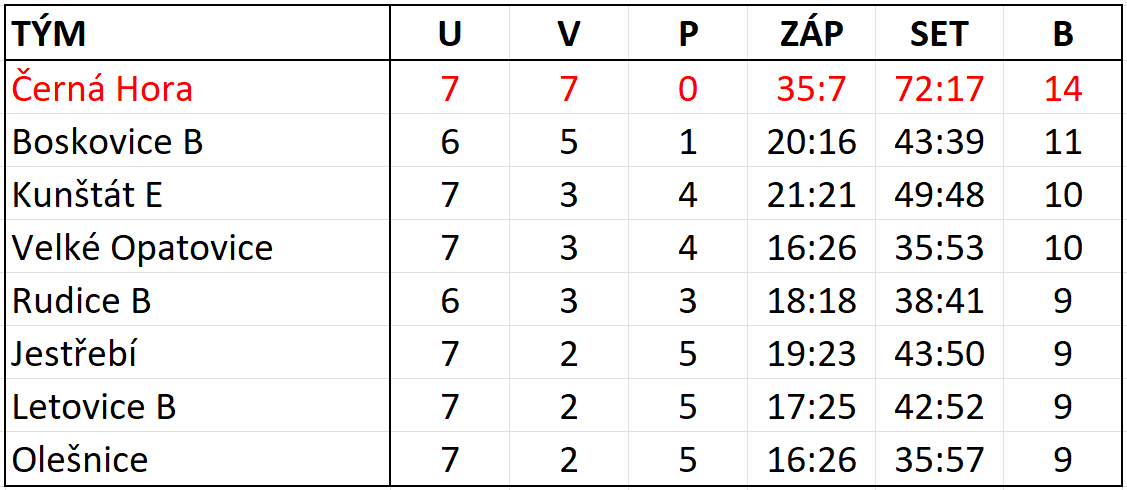Click the Jestřebí team cell
The height and width of the screenshot is (490, 1127).
click(x=74, y=354)
